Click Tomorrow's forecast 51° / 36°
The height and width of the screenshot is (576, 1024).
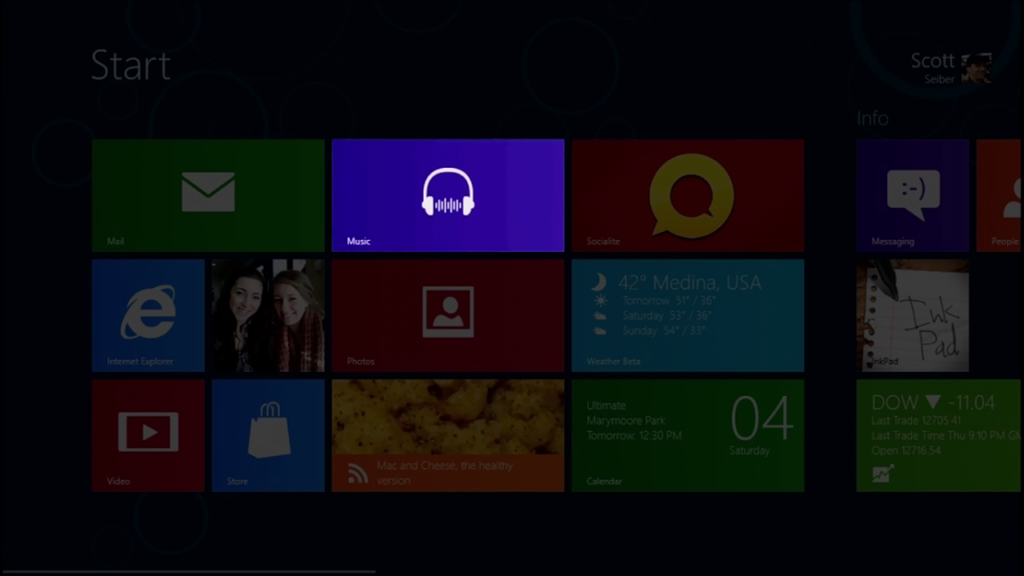pyautogui.click(x=669, y=300)
